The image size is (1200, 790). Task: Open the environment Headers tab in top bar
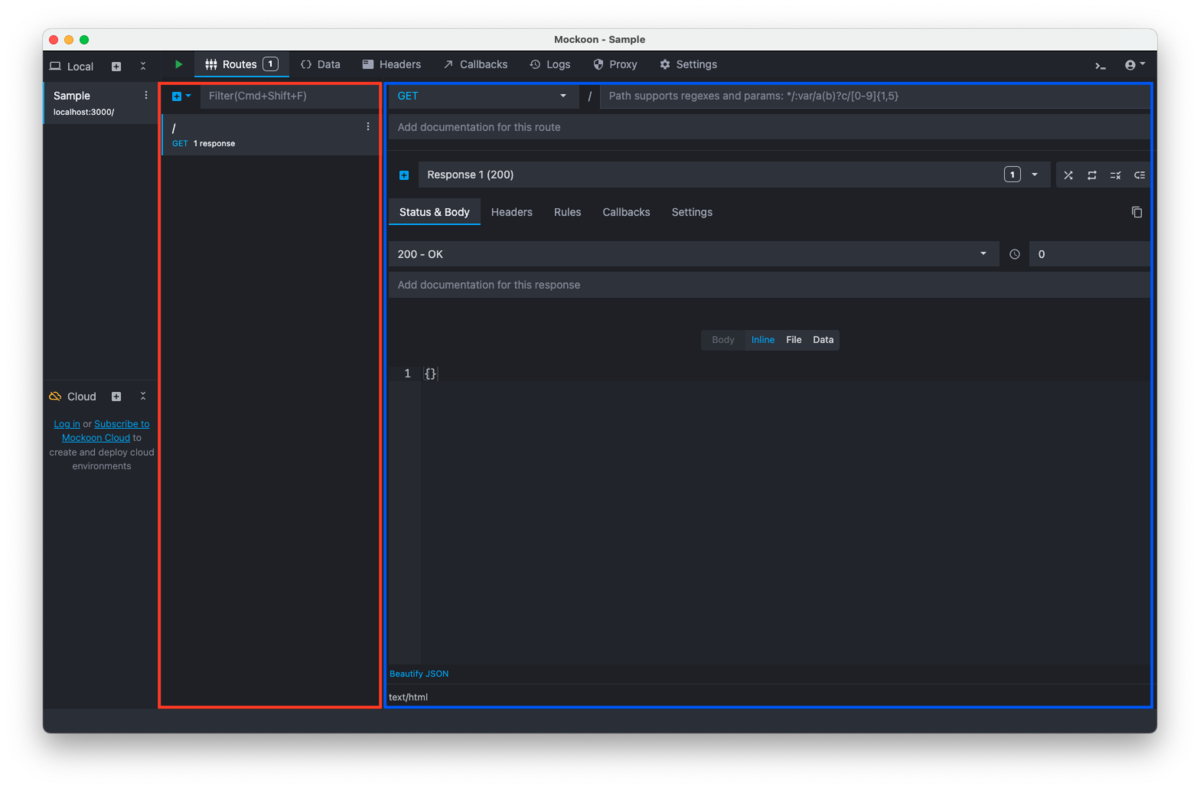(391, 65)
